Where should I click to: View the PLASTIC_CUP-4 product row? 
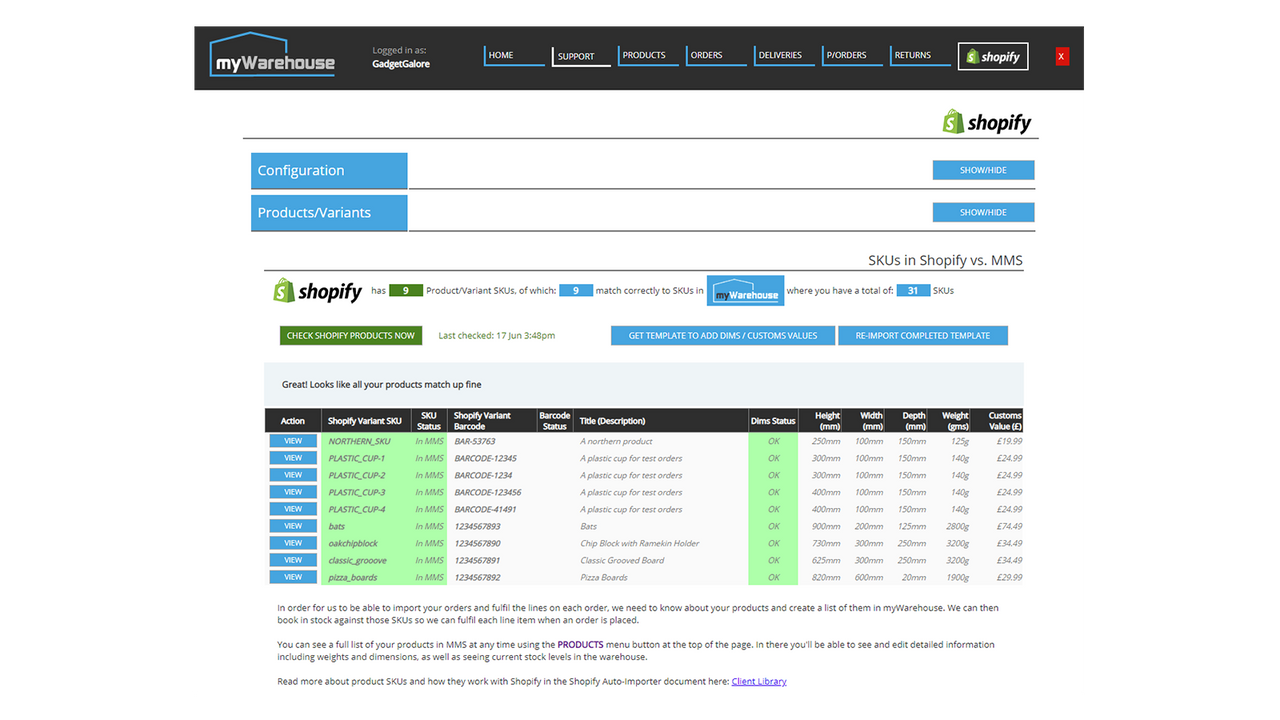[x=293, y=509]
